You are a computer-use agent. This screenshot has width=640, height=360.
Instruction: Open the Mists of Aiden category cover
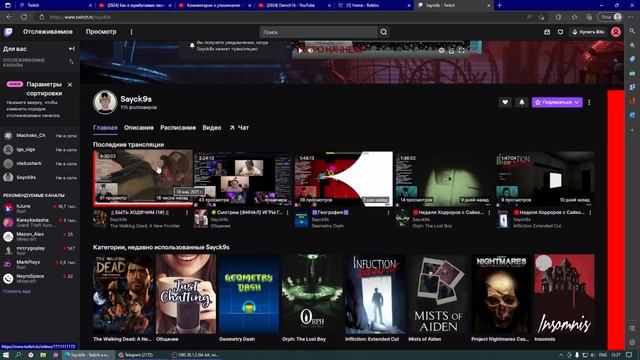tap(438, 294)
